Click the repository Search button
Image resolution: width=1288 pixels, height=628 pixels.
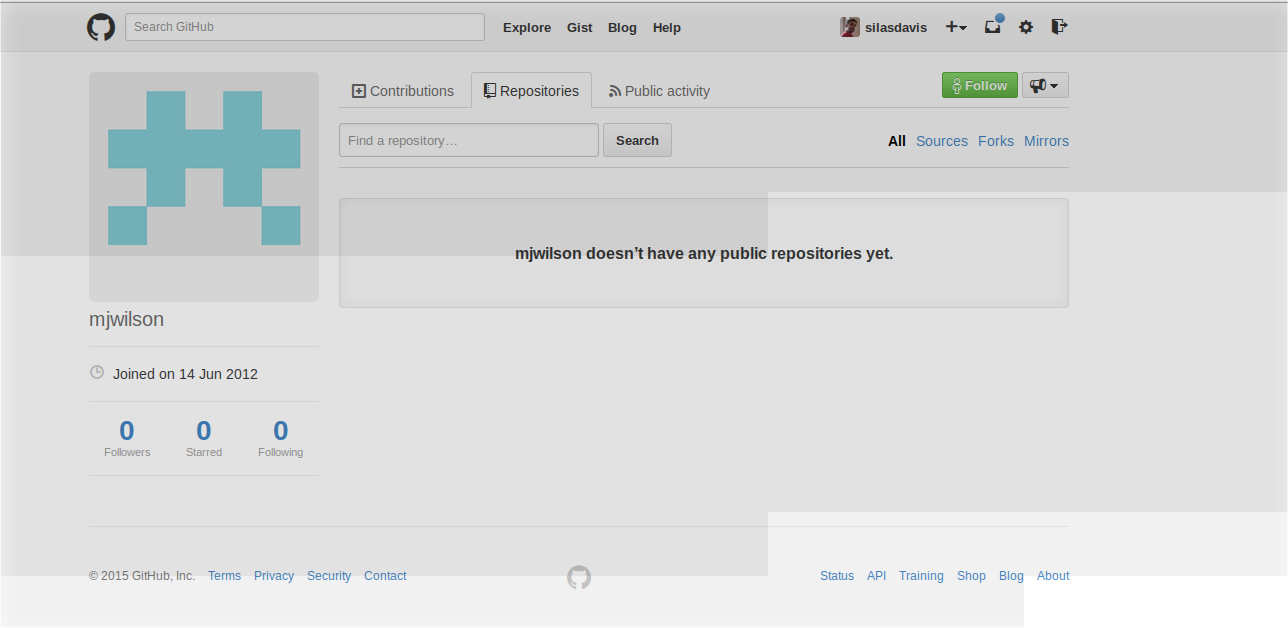(x=637, y=140)
